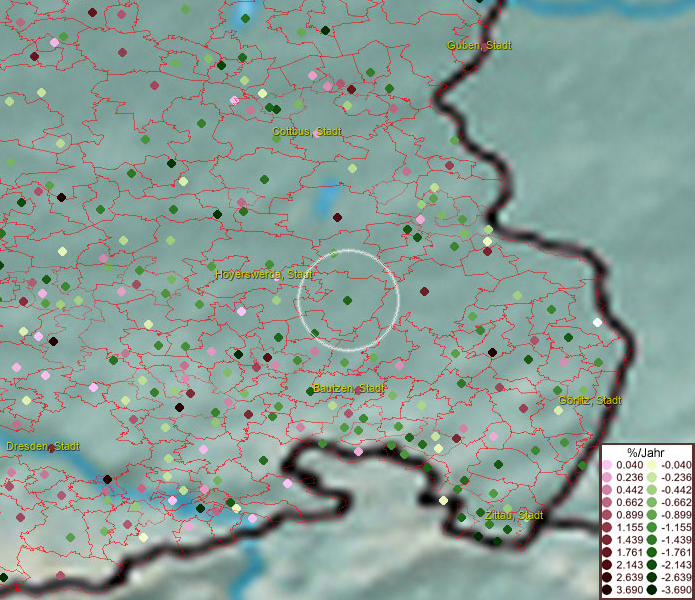The height and width of the screenshot is (600, 695).
Task: Click the %/Jahr legend title
Action: click(x=646, y=453)
